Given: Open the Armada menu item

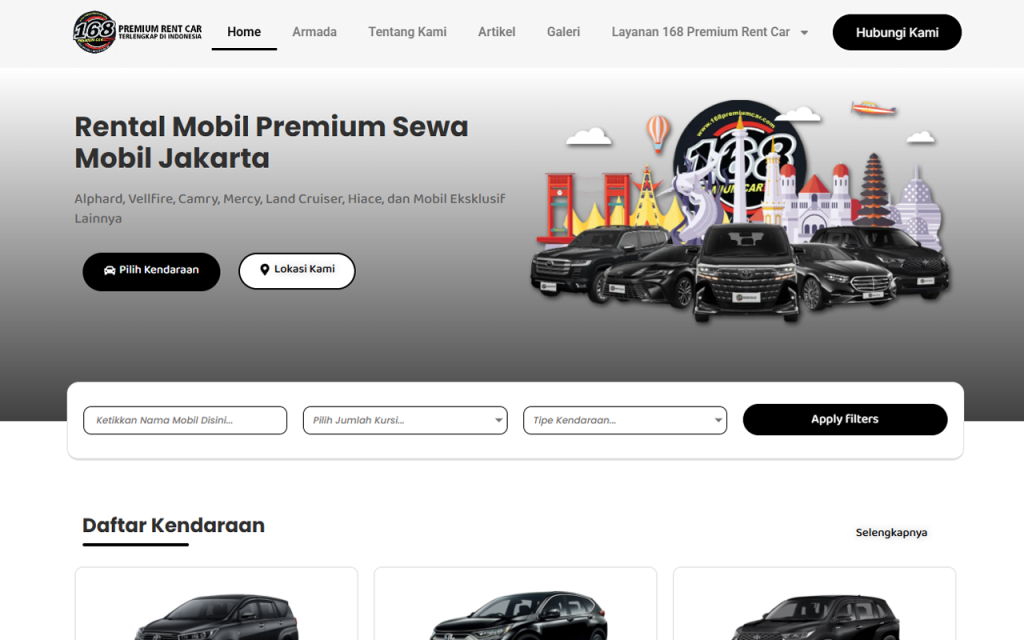Looking at the screenshot, I should (314, 32).
